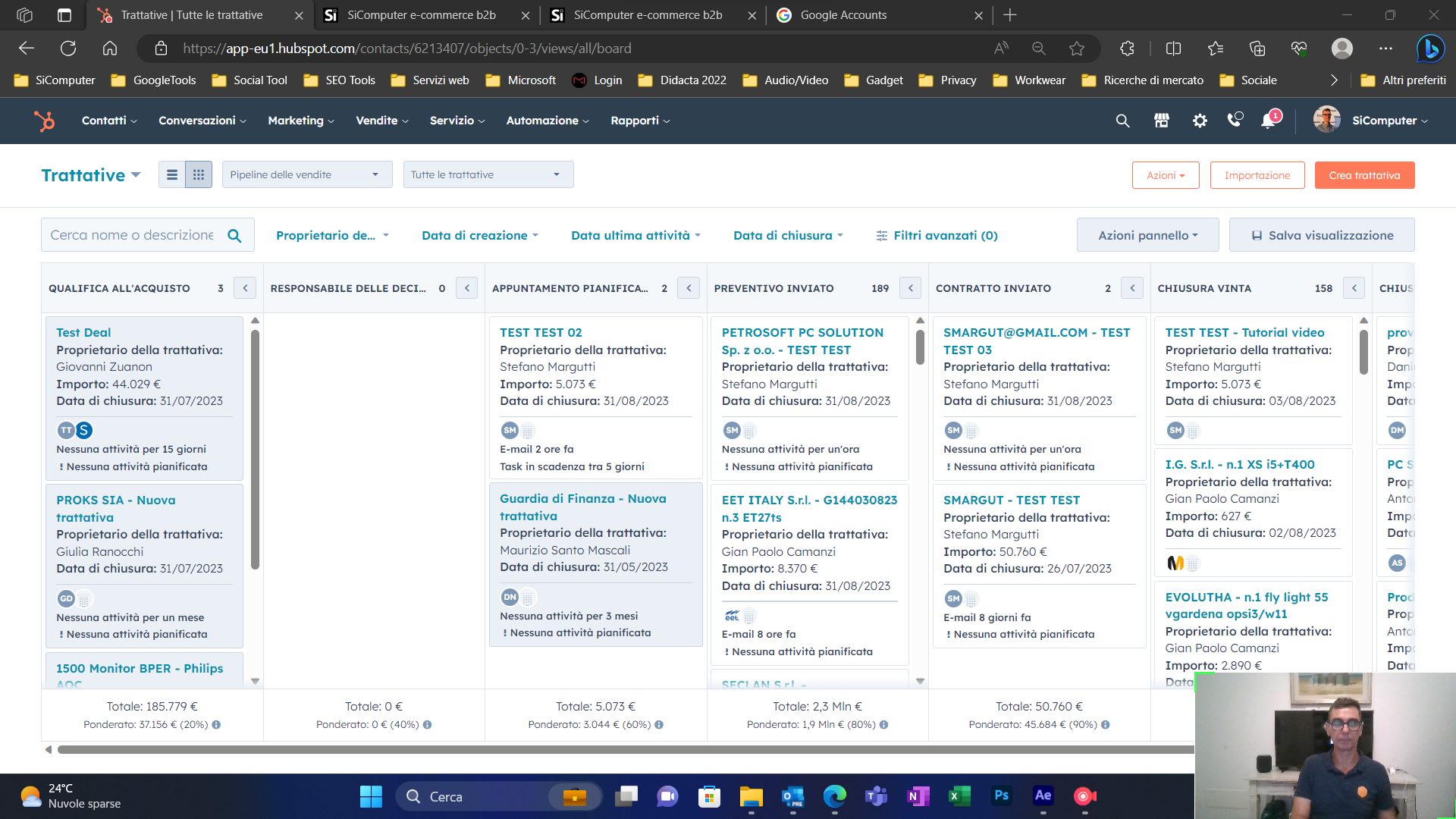The image size is (1456, 819).
Task: Open the search magnifier in HubSpot navbar
Action: point(1122,121)
